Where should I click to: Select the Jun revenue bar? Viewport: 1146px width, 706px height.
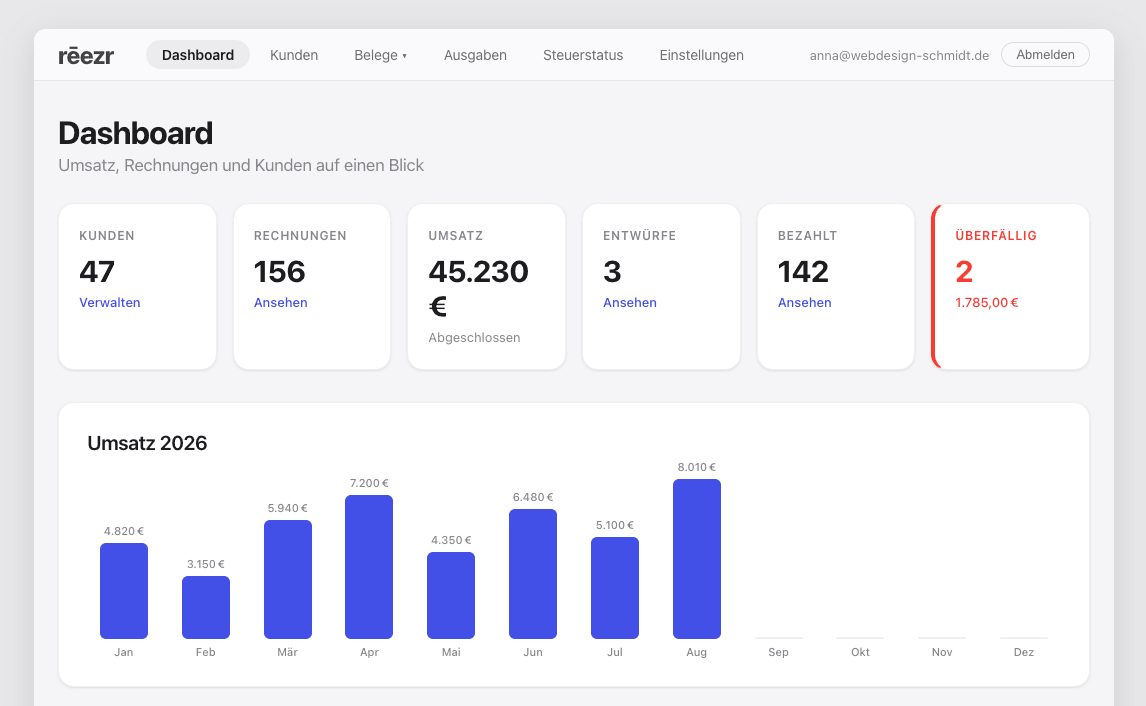pyautogui.click(x=533, y=574)
